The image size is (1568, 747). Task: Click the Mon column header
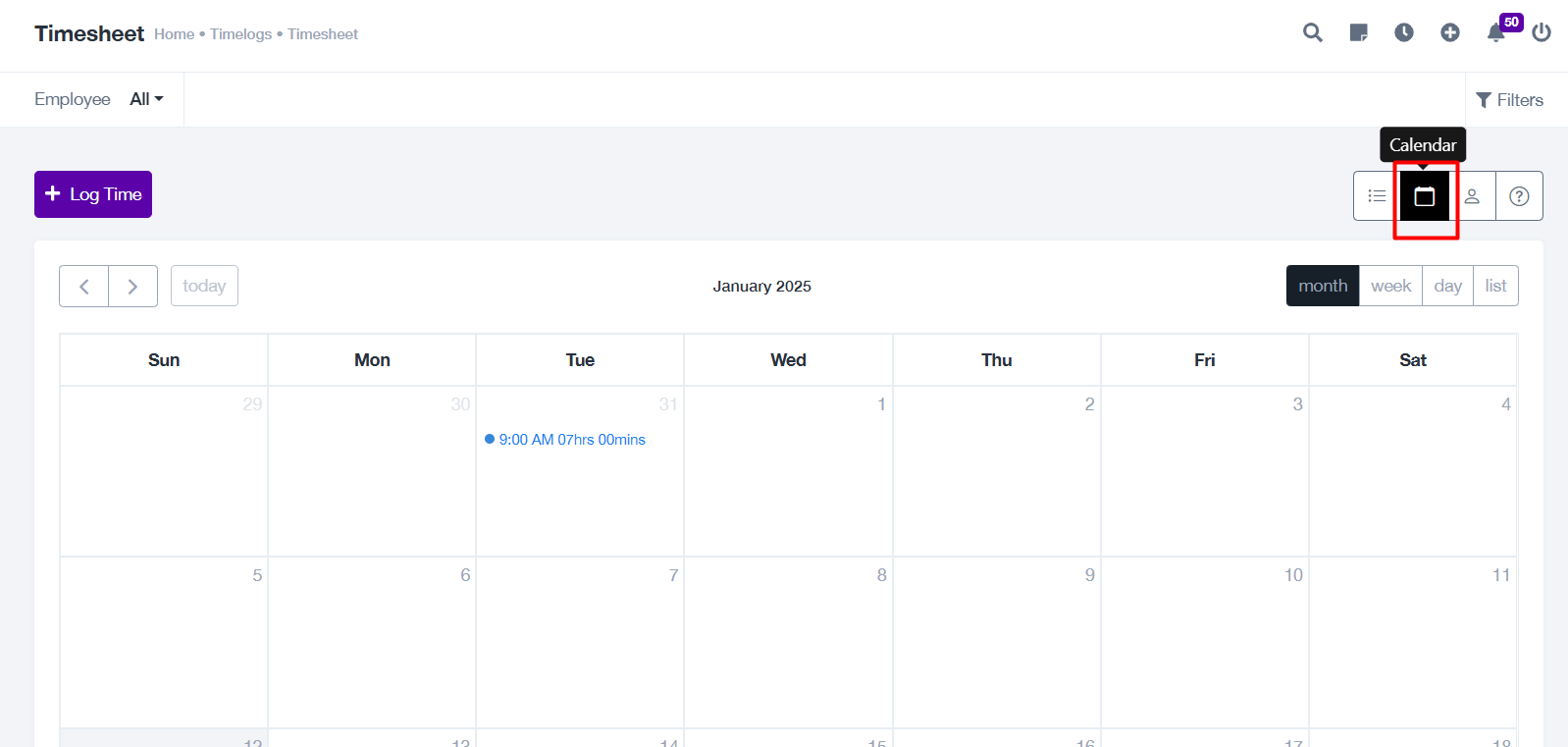(372, 360)
